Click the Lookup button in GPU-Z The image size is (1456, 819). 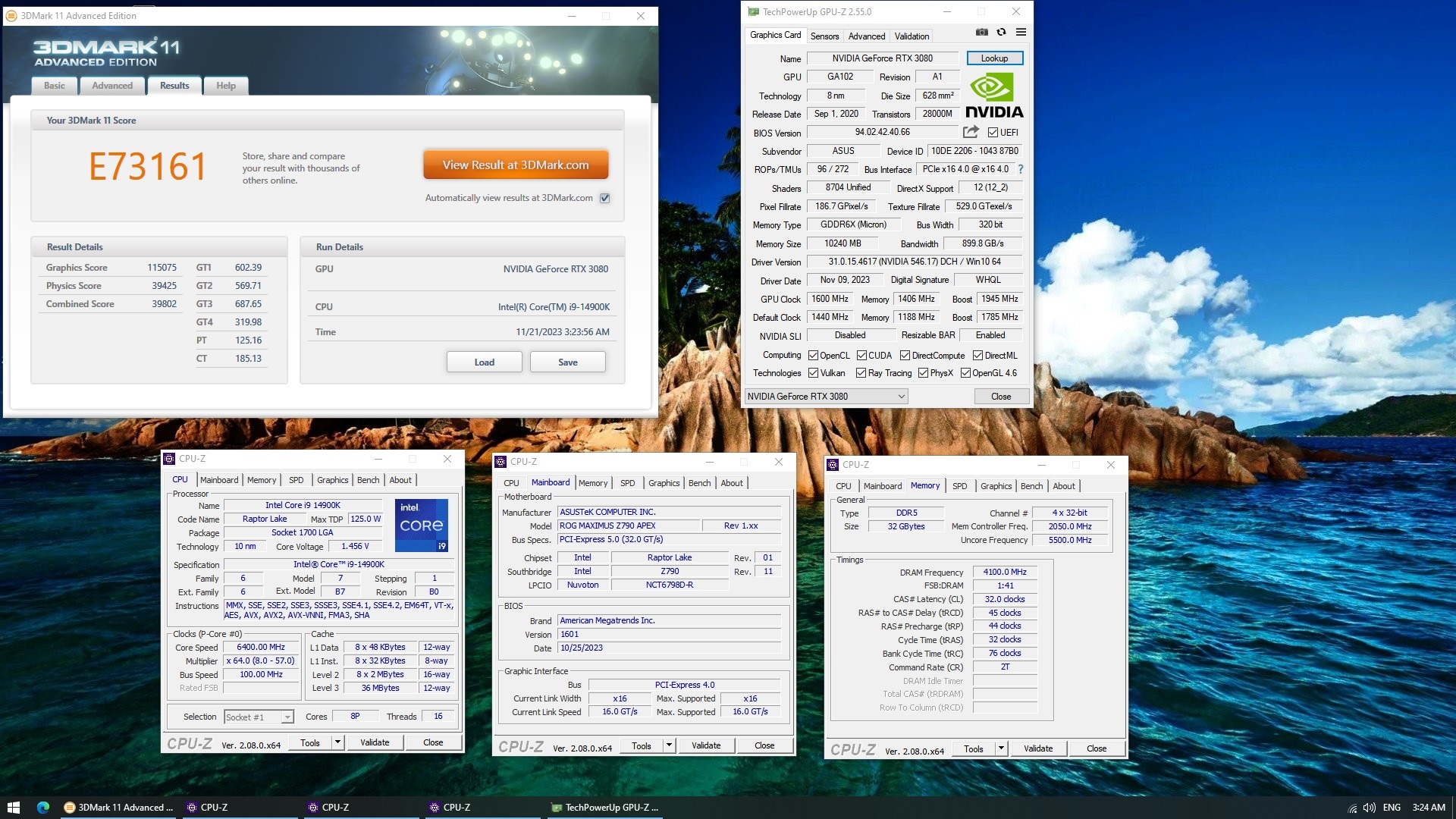(x=994, y=58)
